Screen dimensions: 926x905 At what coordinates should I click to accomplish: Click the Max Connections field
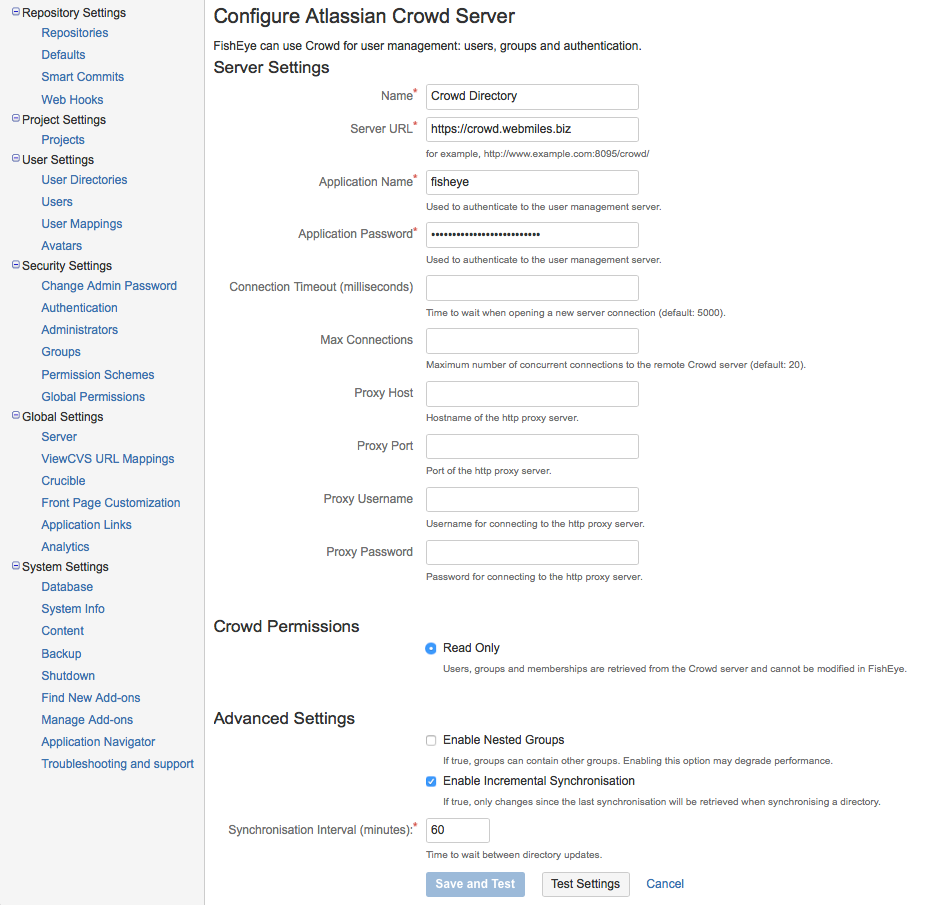click(532, 341)
